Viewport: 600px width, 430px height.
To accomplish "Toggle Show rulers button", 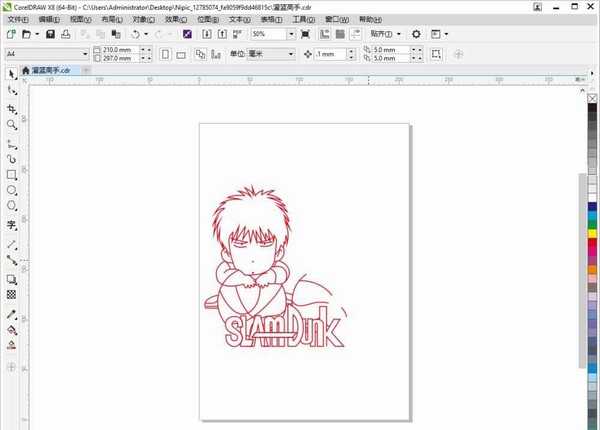I will pyautogui.click(x=324, y=34).
